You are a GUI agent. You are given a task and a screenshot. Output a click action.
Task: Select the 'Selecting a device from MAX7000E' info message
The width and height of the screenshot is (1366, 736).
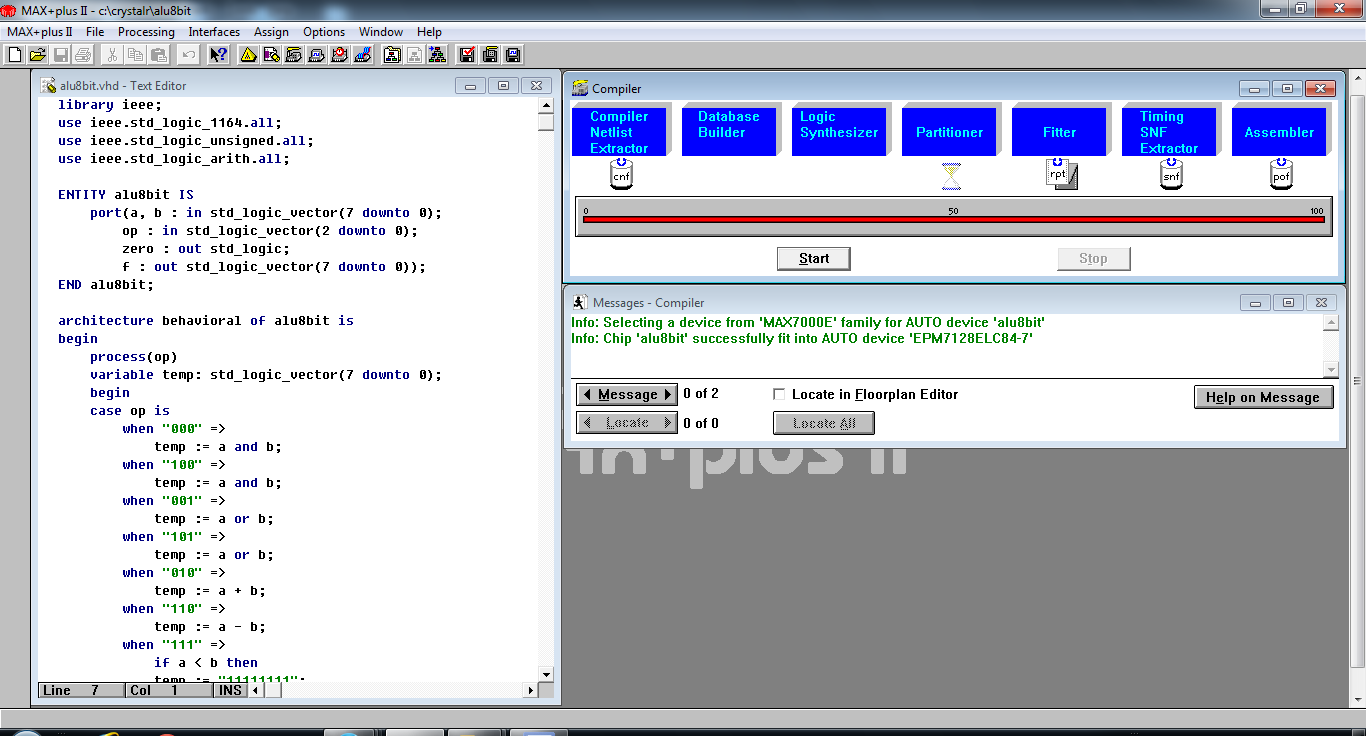pyautogui.click(x=808, y=322)
